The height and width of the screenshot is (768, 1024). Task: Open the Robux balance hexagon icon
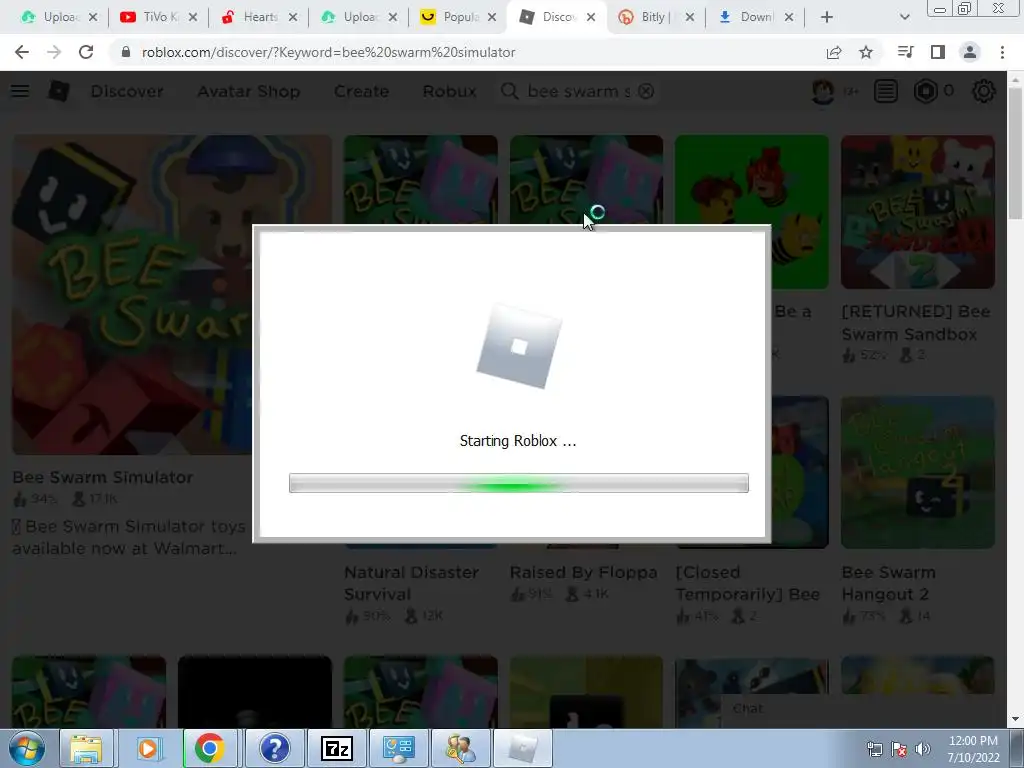tap(925, 91)
